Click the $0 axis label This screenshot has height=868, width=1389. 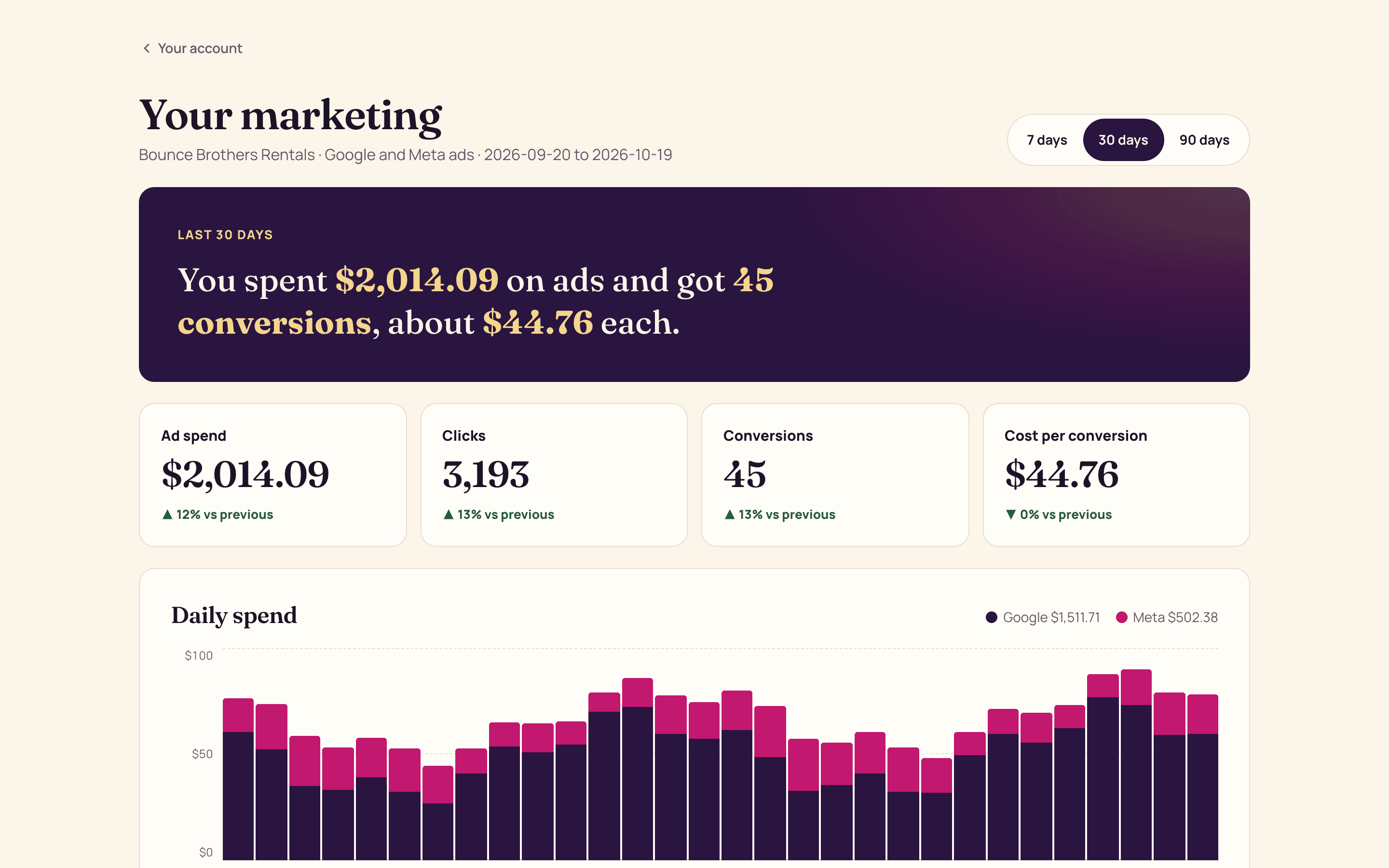pyautogui.click(x=205, y=853)
